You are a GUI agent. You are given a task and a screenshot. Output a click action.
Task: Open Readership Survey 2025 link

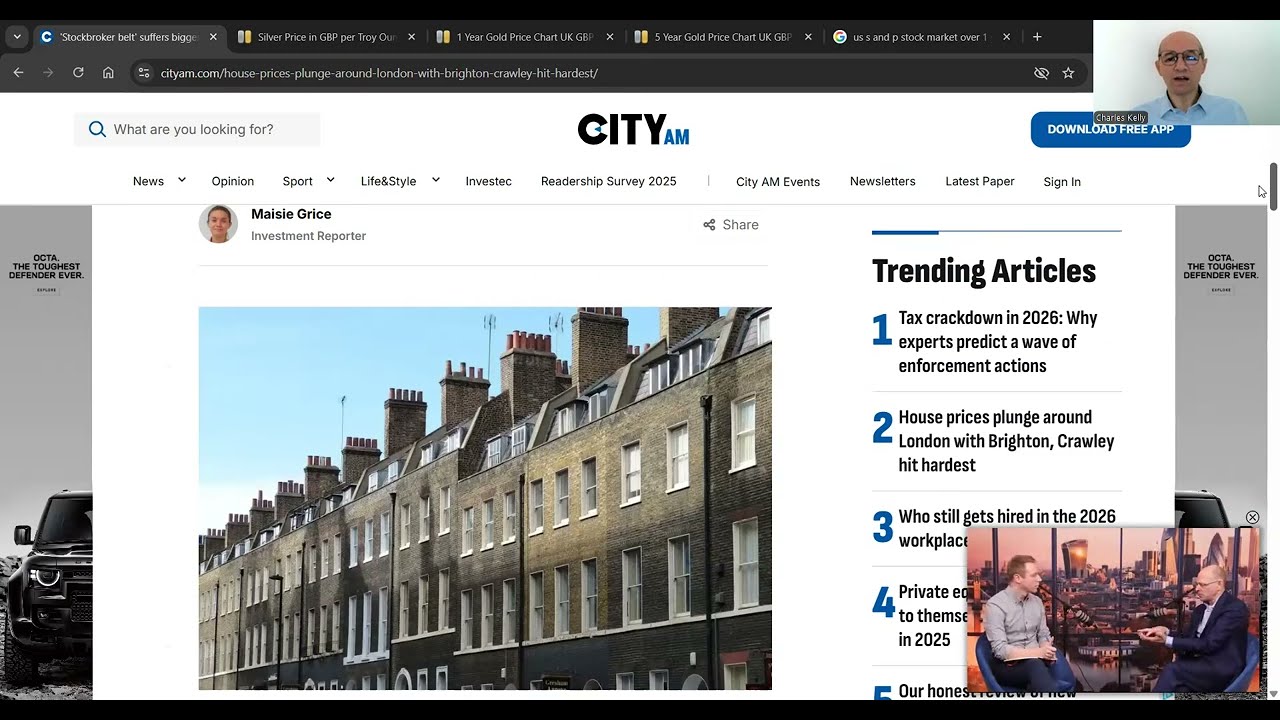coord(608,181)
